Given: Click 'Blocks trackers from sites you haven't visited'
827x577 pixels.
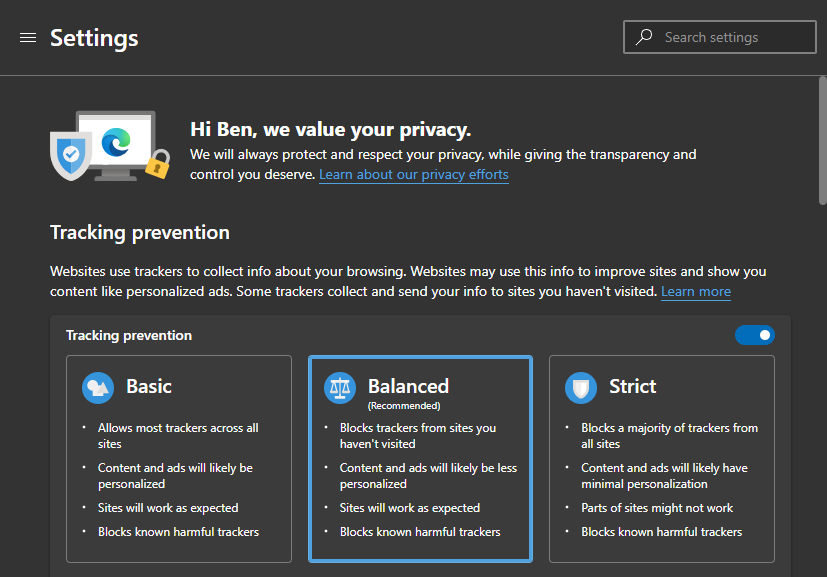Looking at the screenshot, I should (x=418, y=436).
